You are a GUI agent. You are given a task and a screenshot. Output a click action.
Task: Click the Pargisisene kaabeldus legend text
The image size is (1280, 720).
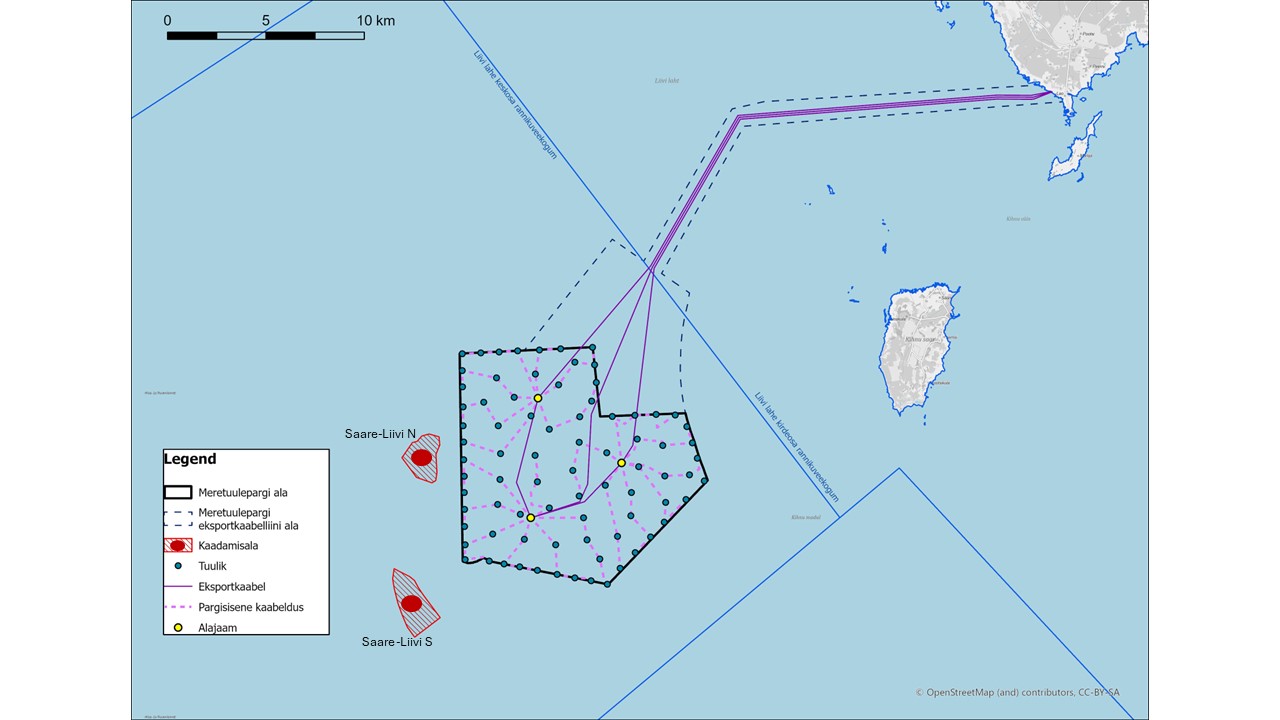(x=251, y=607)
